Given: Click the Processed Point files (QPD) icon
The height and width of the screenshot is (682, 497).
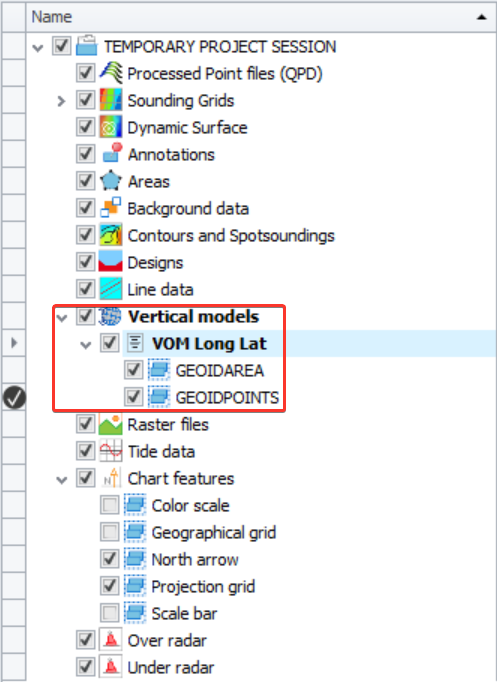Looking at the screenshot, I should coord(111,73).
